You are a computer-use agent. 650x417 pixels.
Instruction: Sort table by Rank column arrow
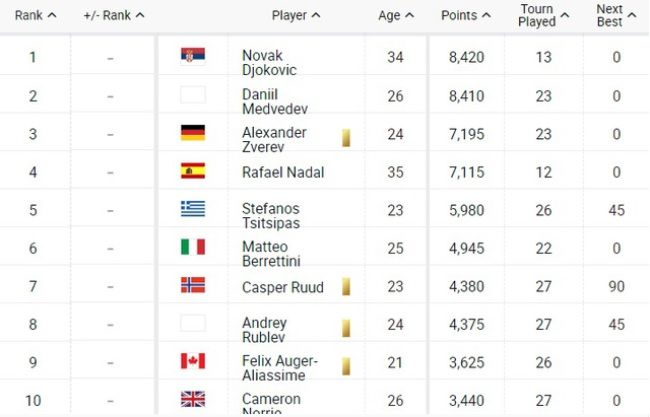pos(52,15)
